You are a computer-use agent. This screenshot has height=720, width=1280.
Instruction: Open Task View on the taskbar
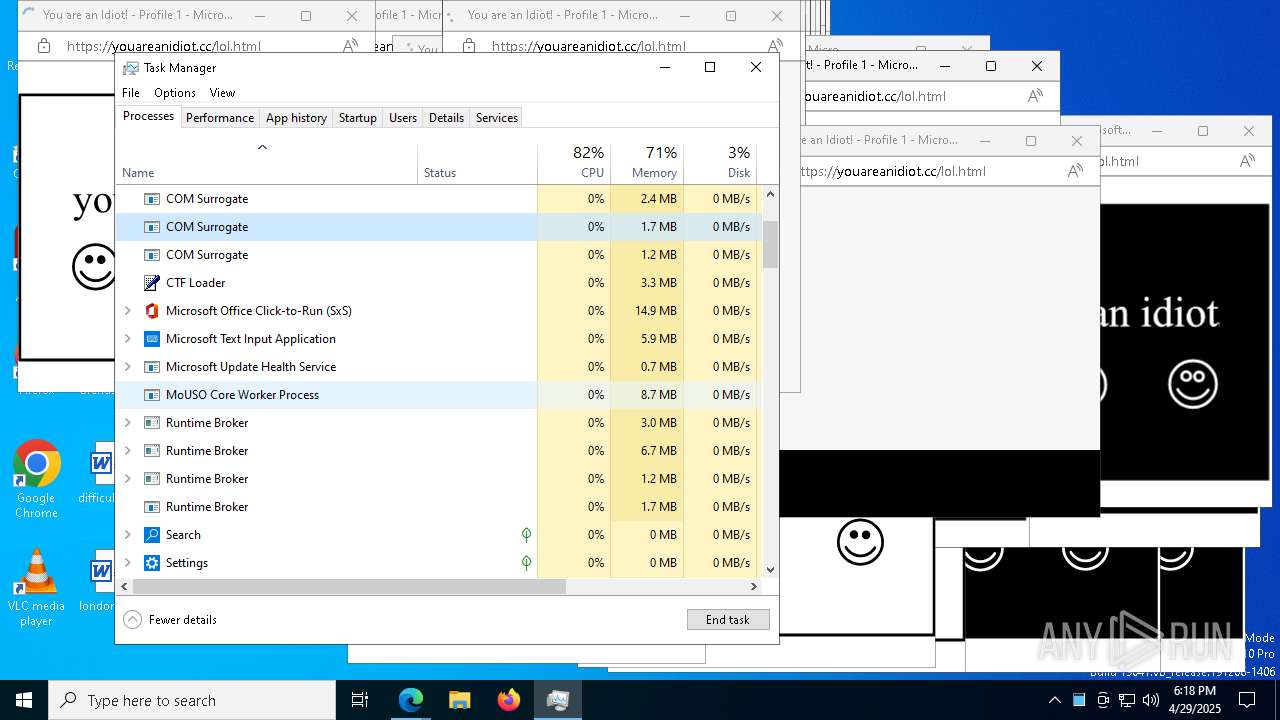(360, 700)
